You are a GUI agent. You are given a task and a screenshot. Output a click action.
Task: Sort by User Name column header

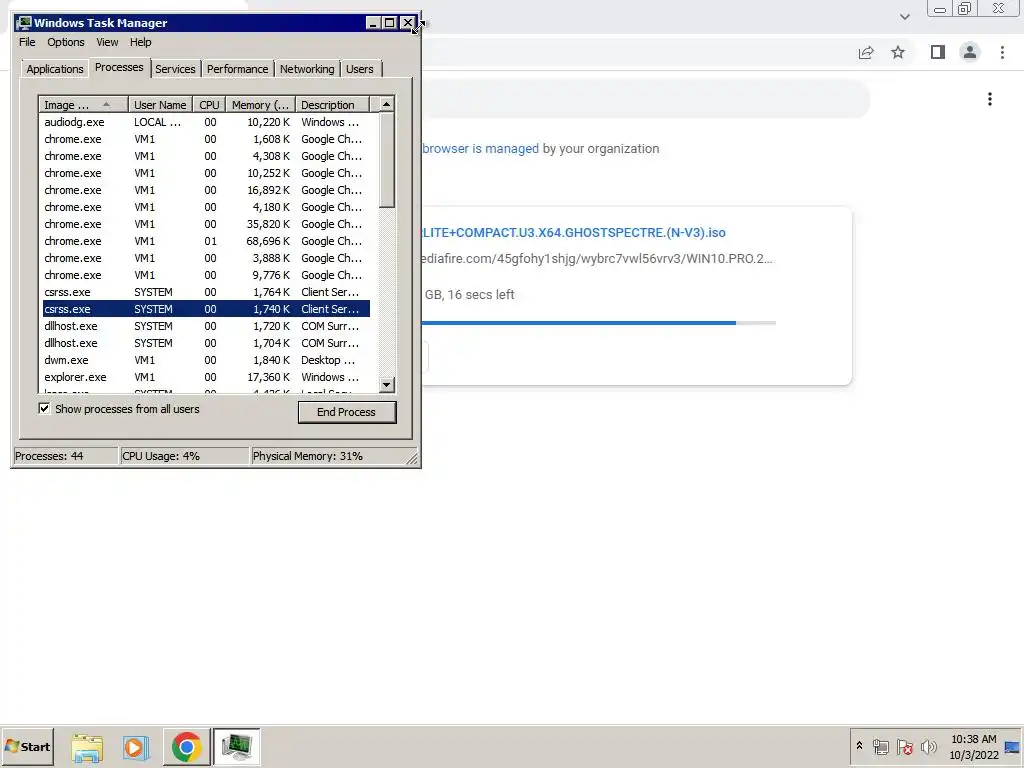tap(160, 104)
